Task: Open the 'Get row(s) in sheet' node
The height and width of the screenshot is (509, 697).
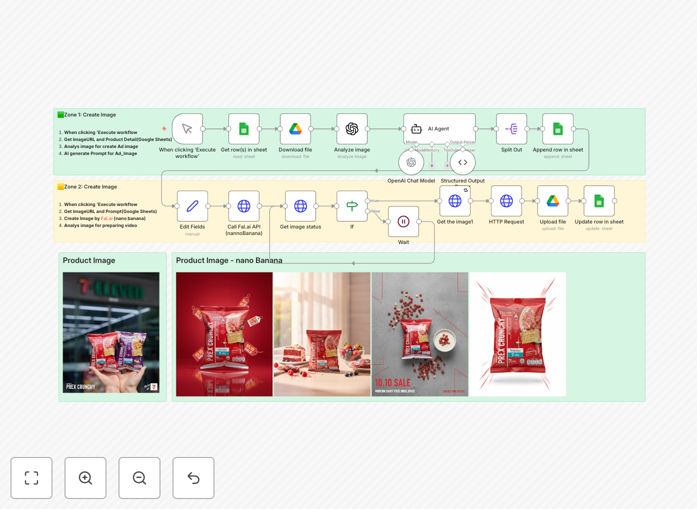Action: tap(244, 129)
